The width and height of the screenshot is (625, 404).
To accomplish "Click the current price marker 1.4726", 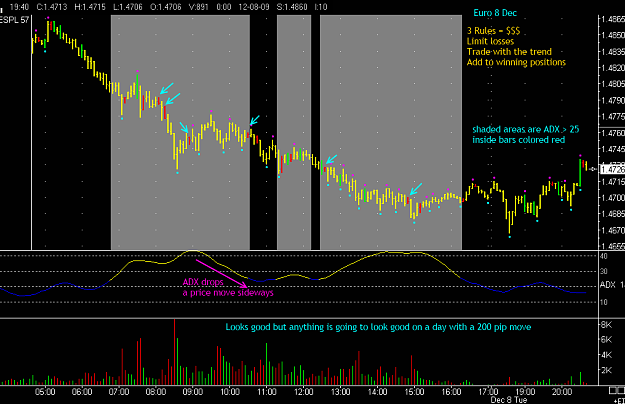I will point(612,170).
